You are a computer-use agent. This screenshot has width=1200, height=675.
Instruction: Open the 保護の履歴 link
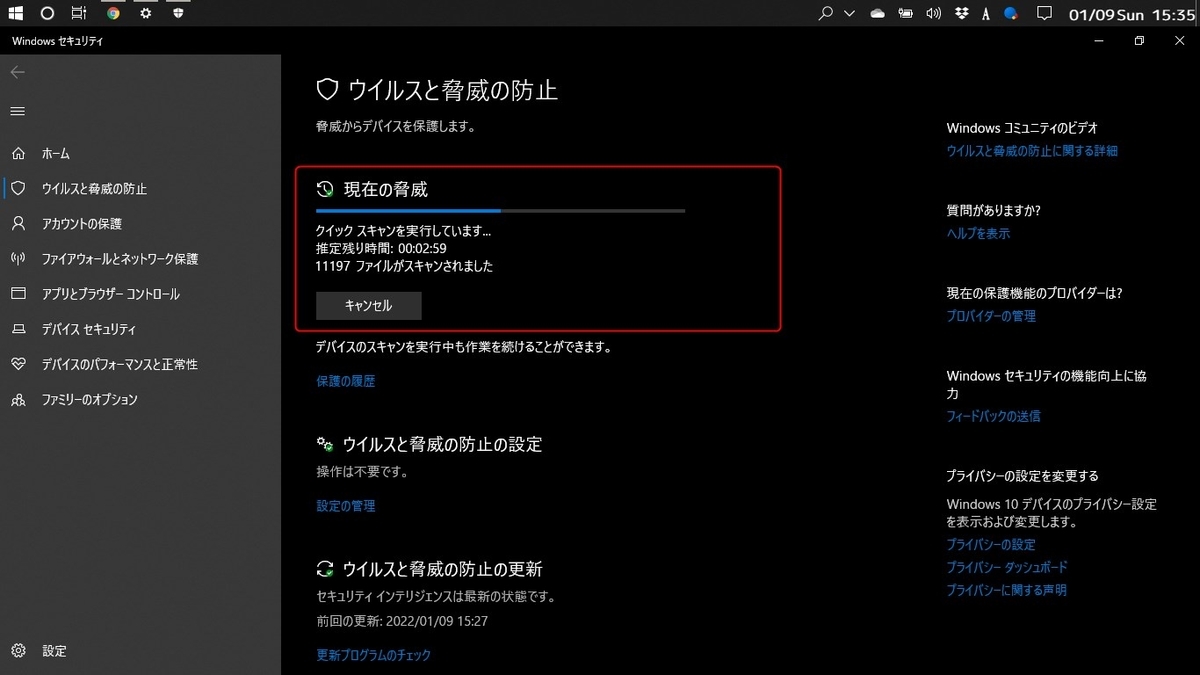(345, 381)
